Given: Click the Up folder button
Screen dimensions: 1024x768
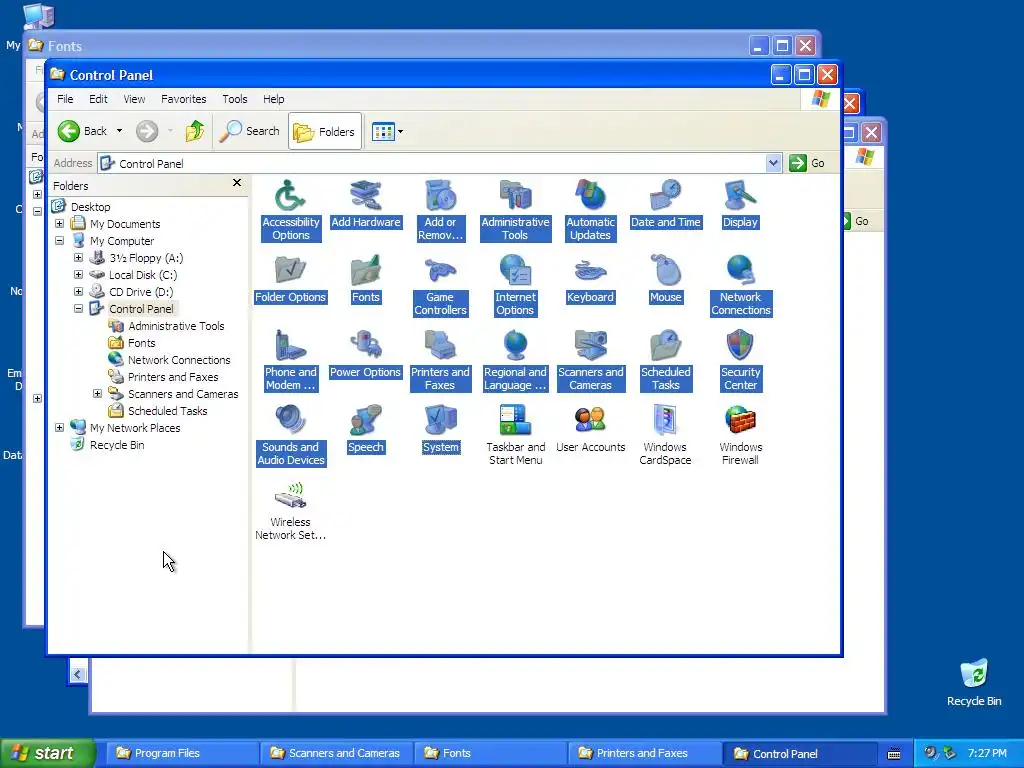Looking at the screenshot, I should 195,131.
